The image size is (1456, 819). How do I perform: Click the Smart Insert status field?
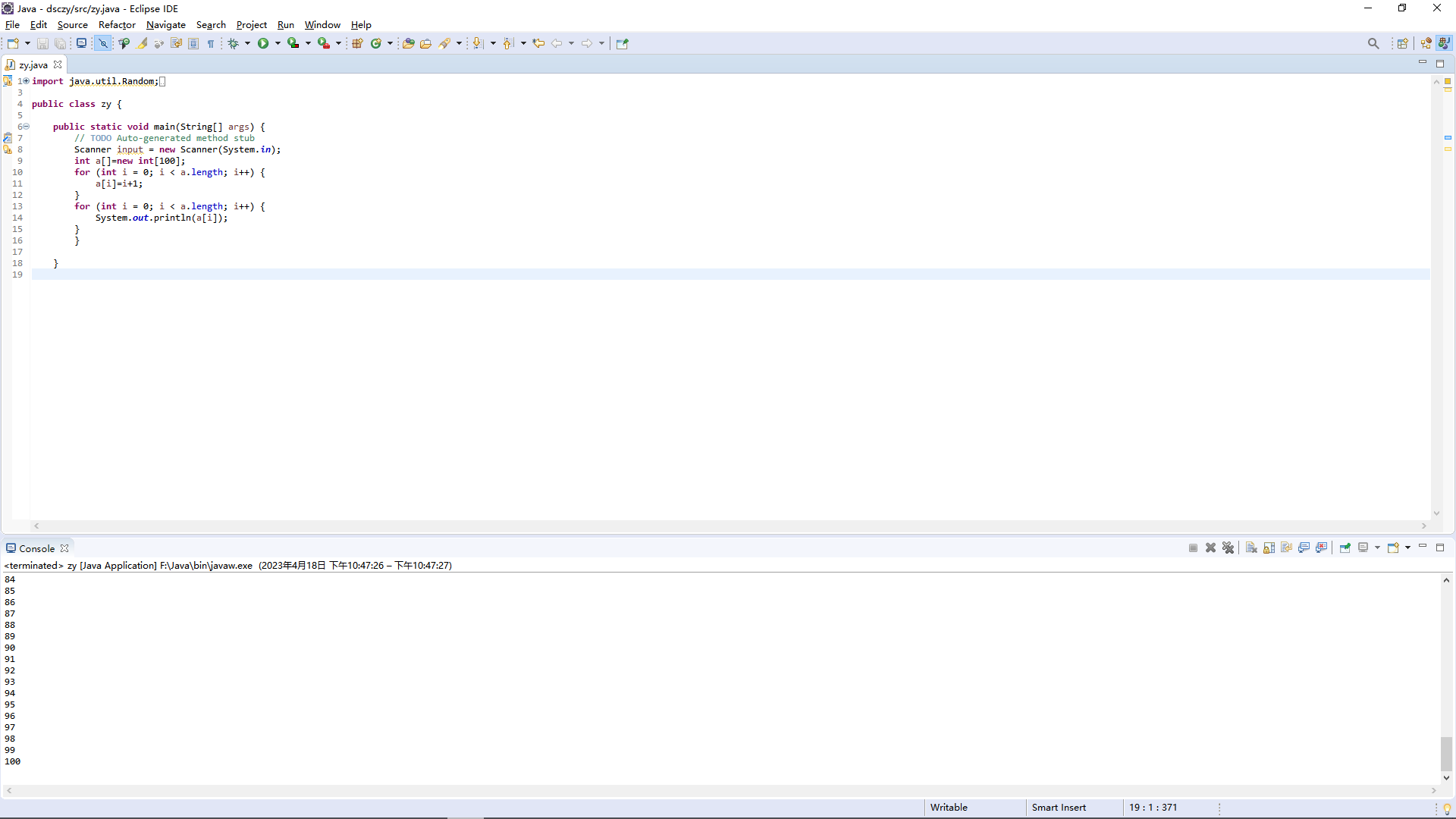pos(1059,807)
